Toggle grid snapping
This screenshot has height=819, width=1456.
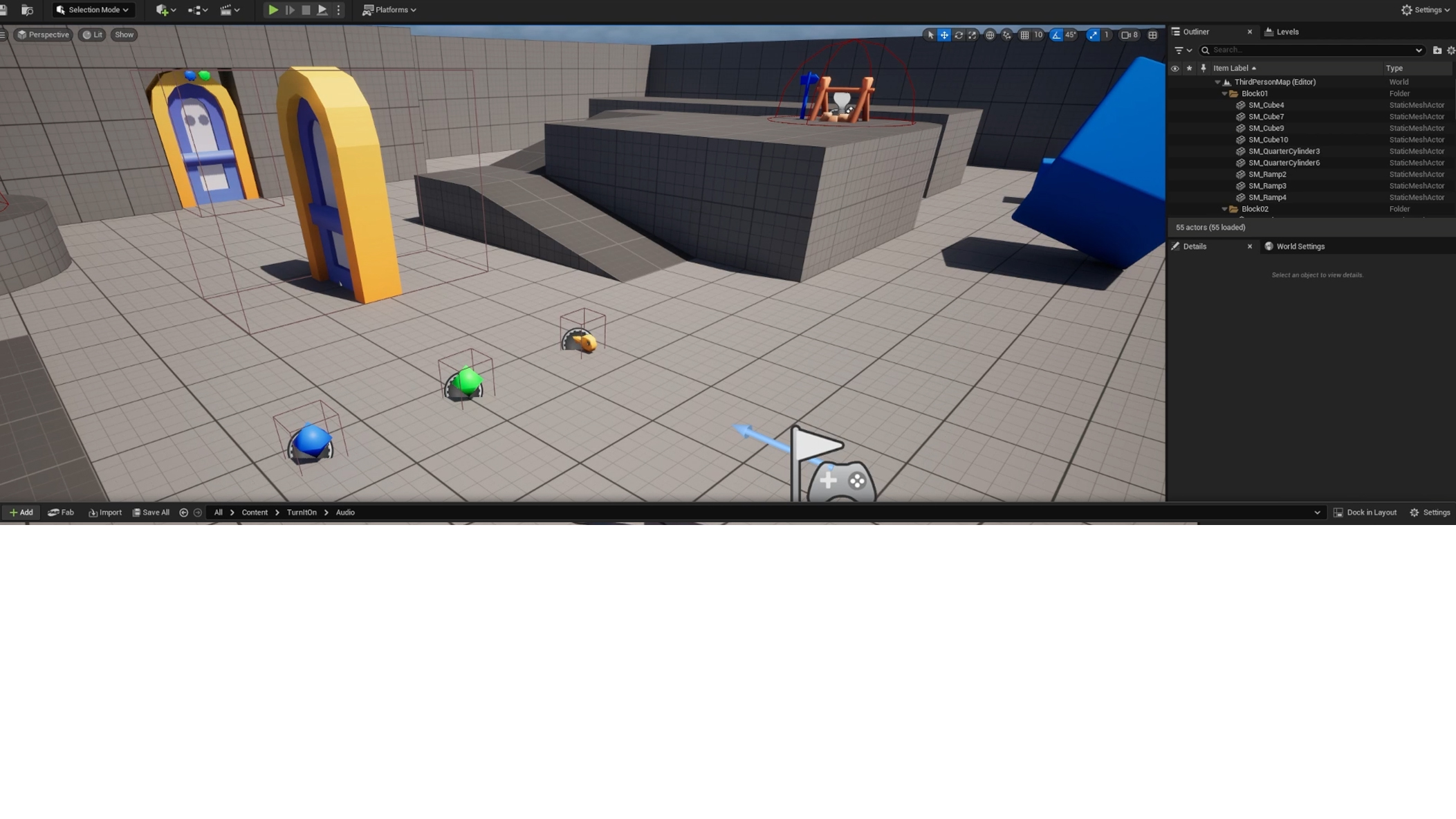click(1024, 35)
